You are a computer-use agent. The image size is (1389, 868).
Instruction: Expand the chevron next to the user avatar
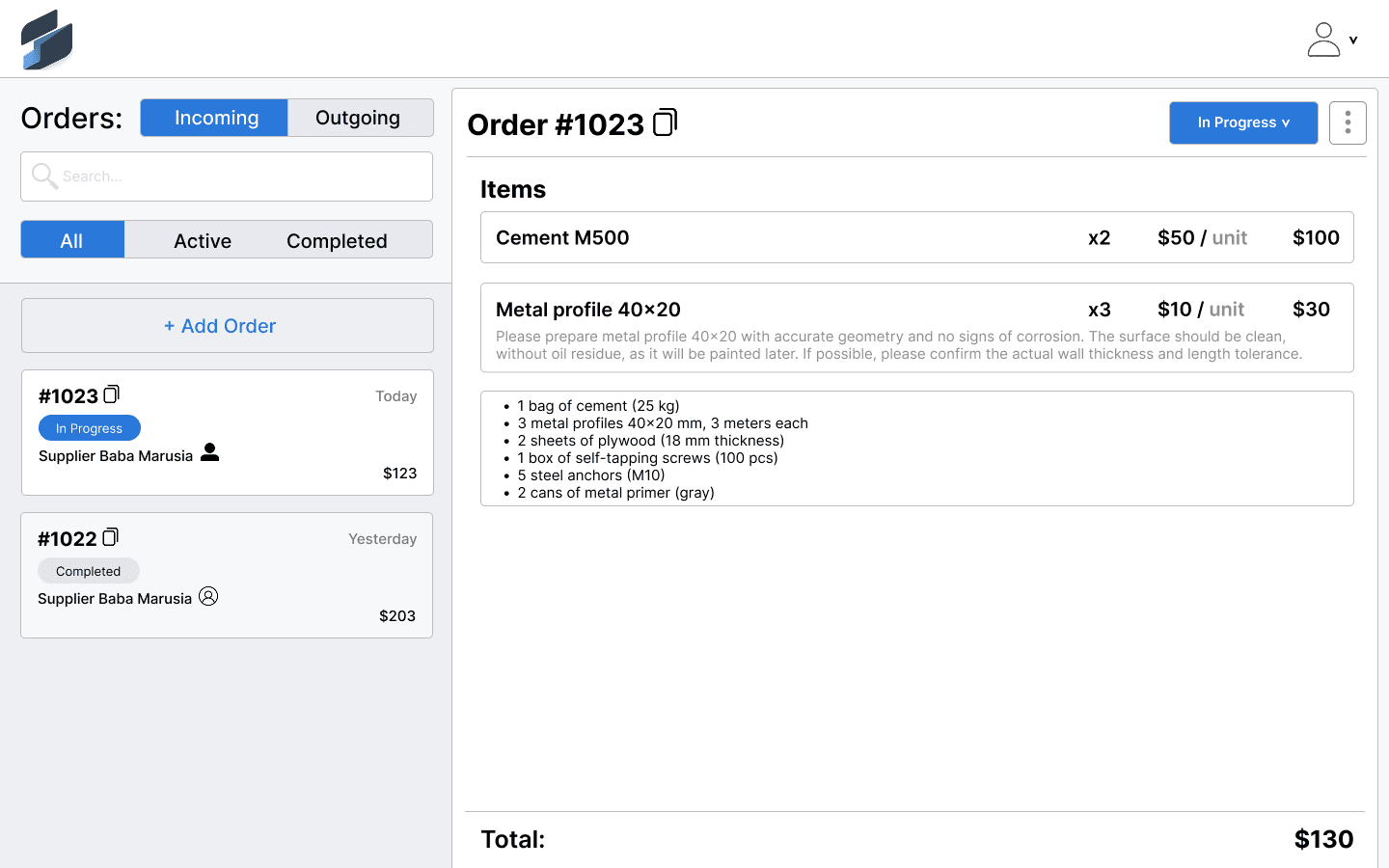(x=1354, y=39)
